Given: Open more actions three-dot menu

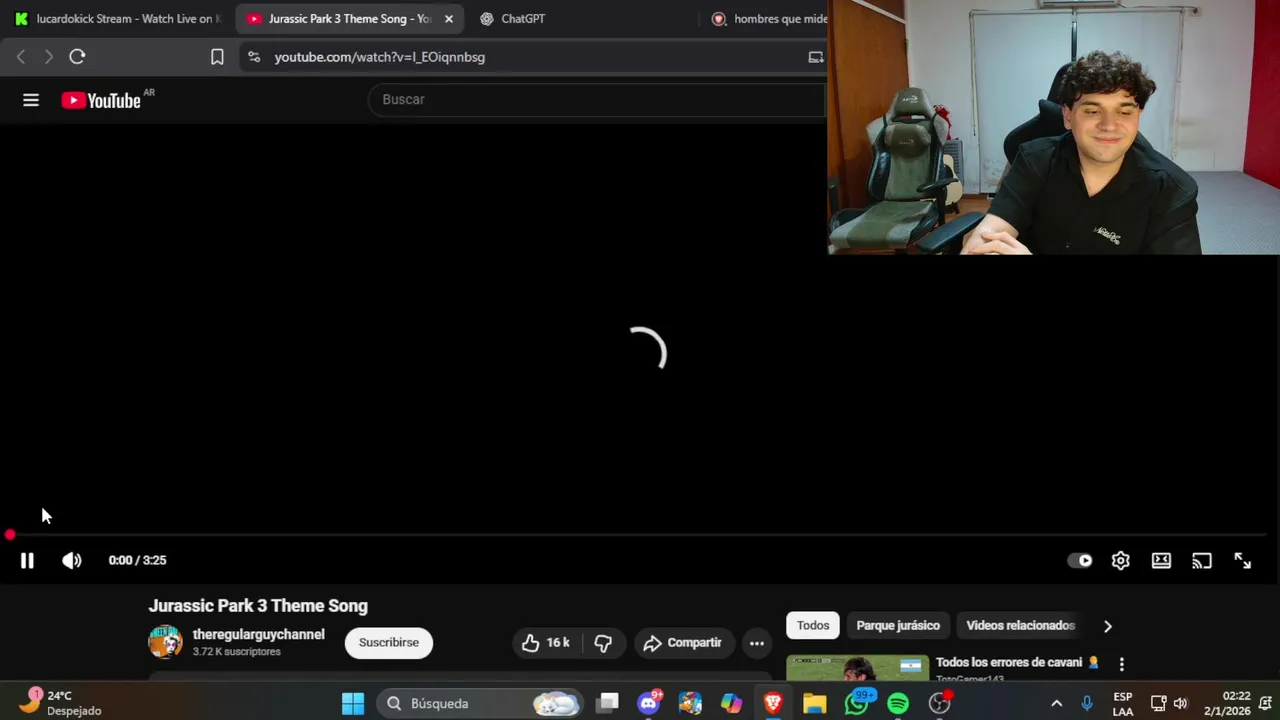Looking at the screenshot, I should pos(757,643).
